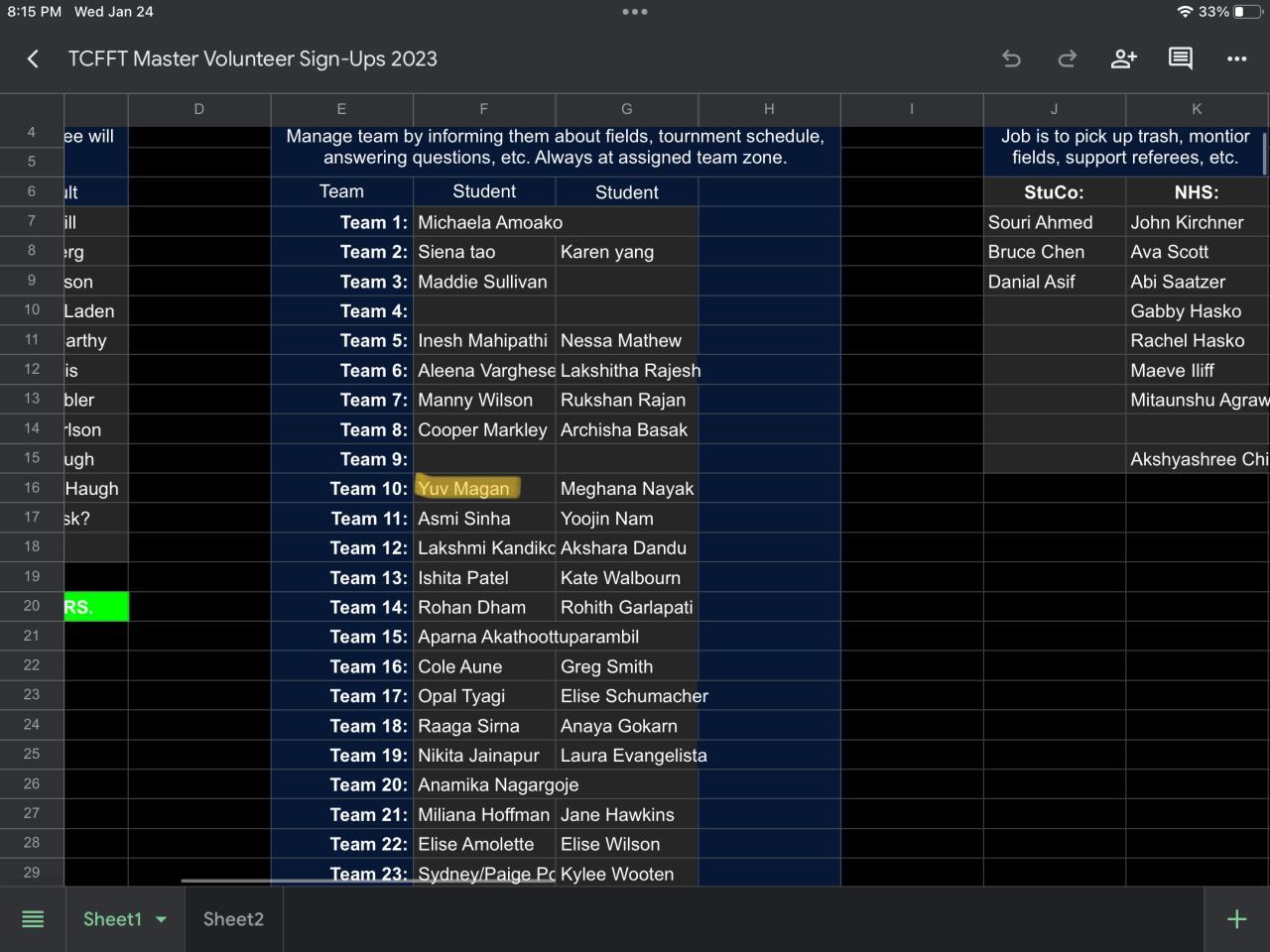Select the Meghana Nayak cell
This screenshot has height=952, width=1270.
click(x=627, y=488)
